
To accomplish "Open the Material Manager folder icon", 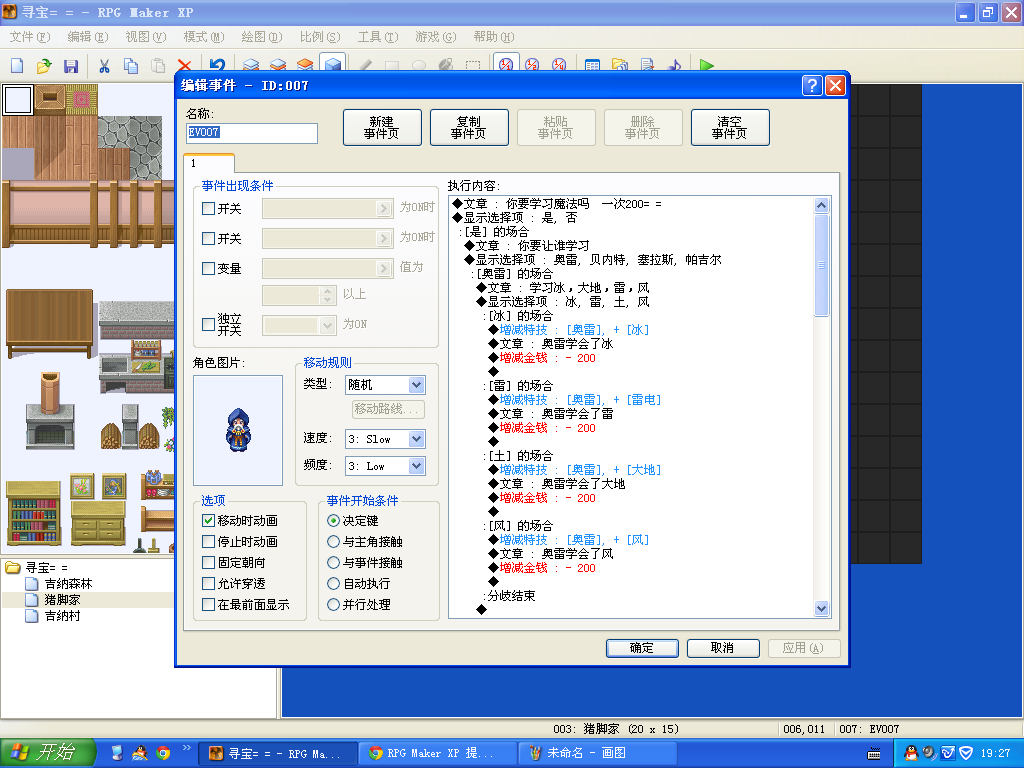I will pyautogui.click(x=619, y=64).
